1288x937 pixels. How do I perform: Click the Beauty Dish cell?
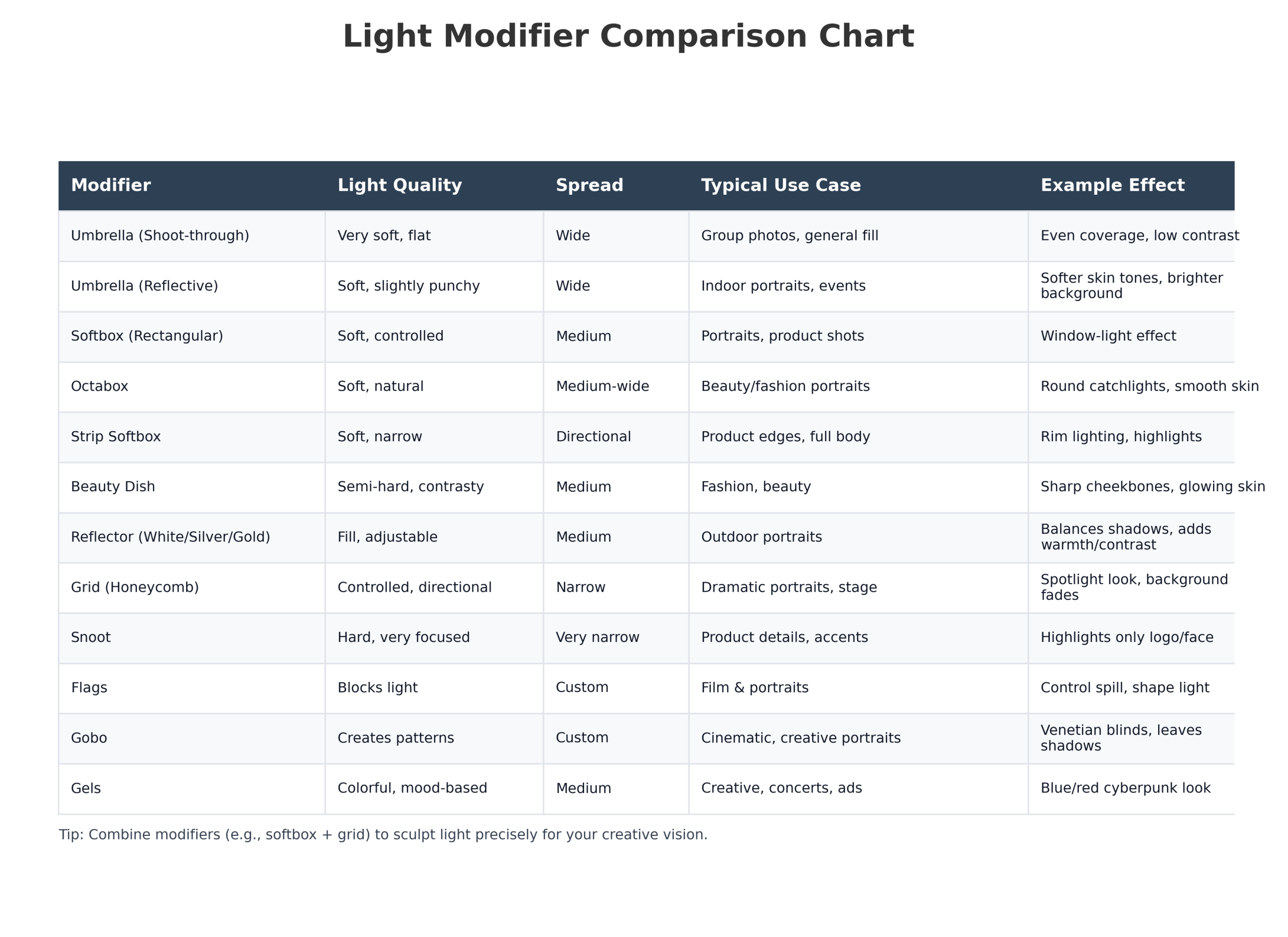pos(112,487)
